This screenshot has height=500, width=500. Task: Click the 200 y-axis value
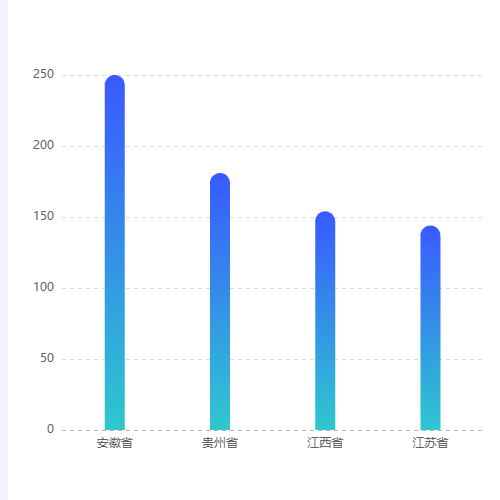coord(43,145)
